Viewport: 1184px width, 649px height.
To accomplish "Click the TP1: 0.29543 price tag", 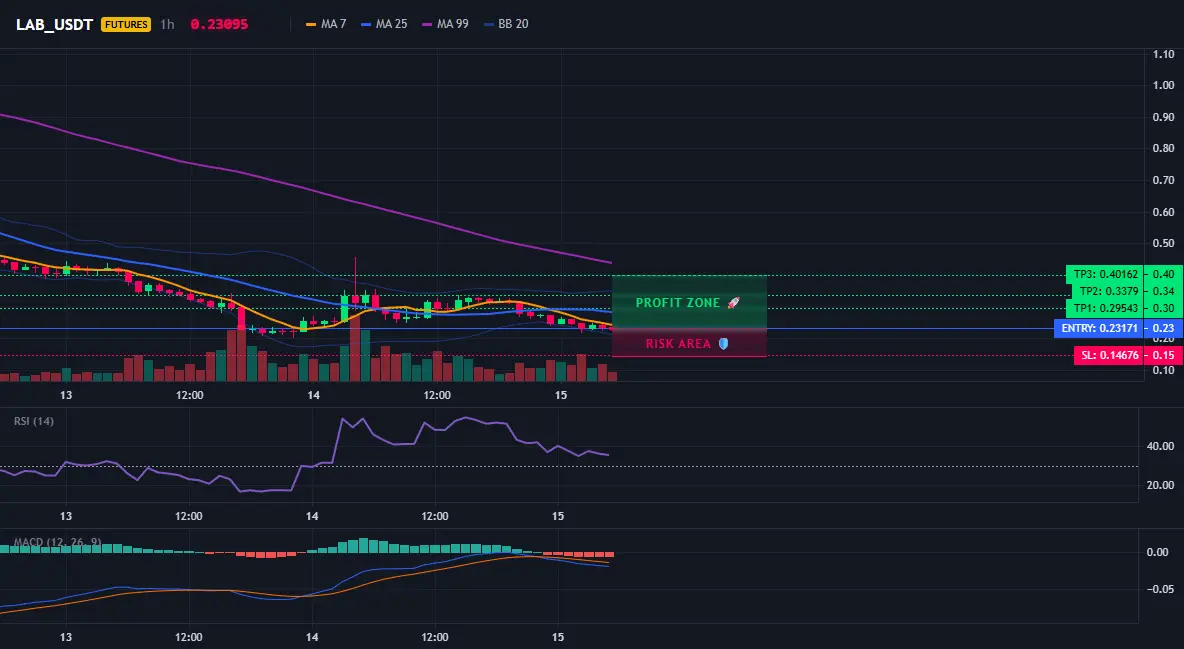I will pyautogui.click(x=1105, y=308).
